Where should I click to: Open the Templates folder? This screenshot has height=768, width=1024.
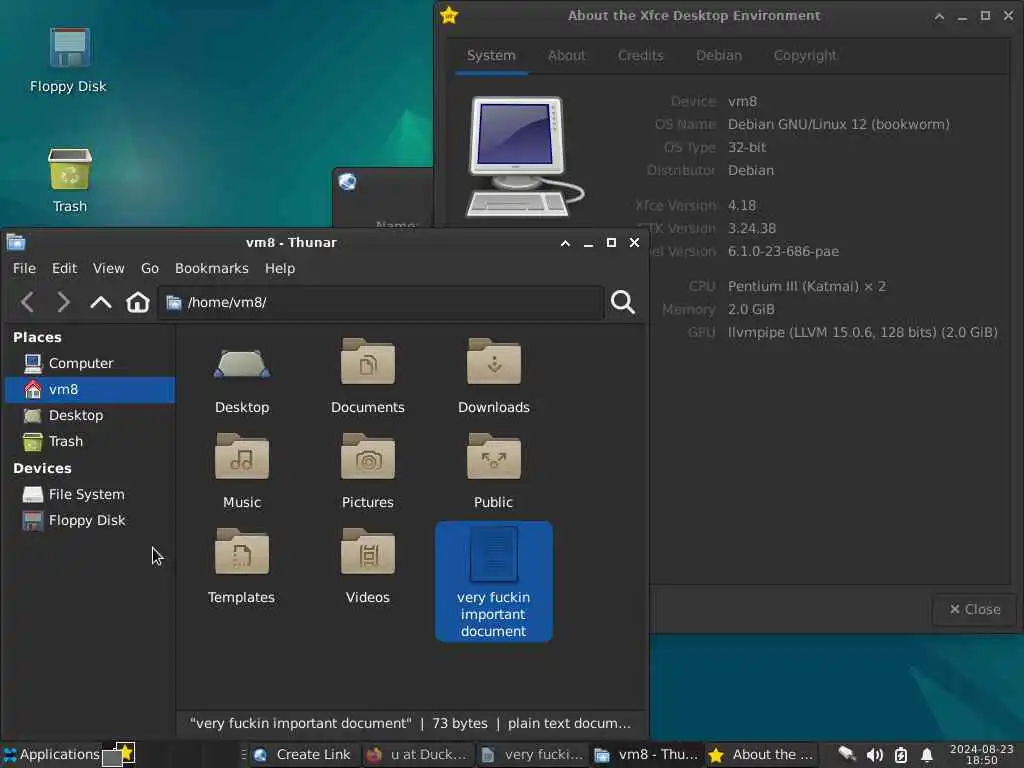pos(242,568)
